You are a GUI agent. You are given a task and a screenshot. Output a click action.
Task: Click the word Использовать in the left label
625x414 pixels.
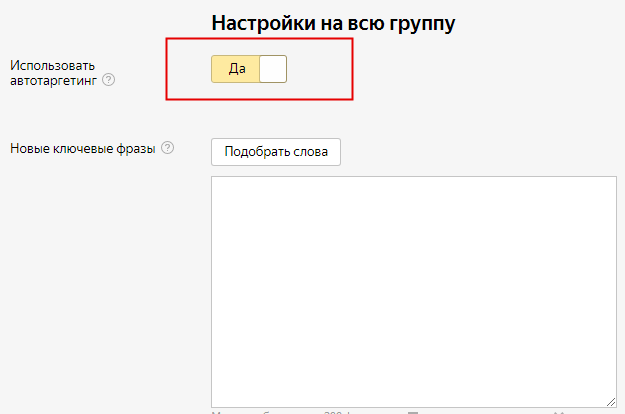coord(53,65)
